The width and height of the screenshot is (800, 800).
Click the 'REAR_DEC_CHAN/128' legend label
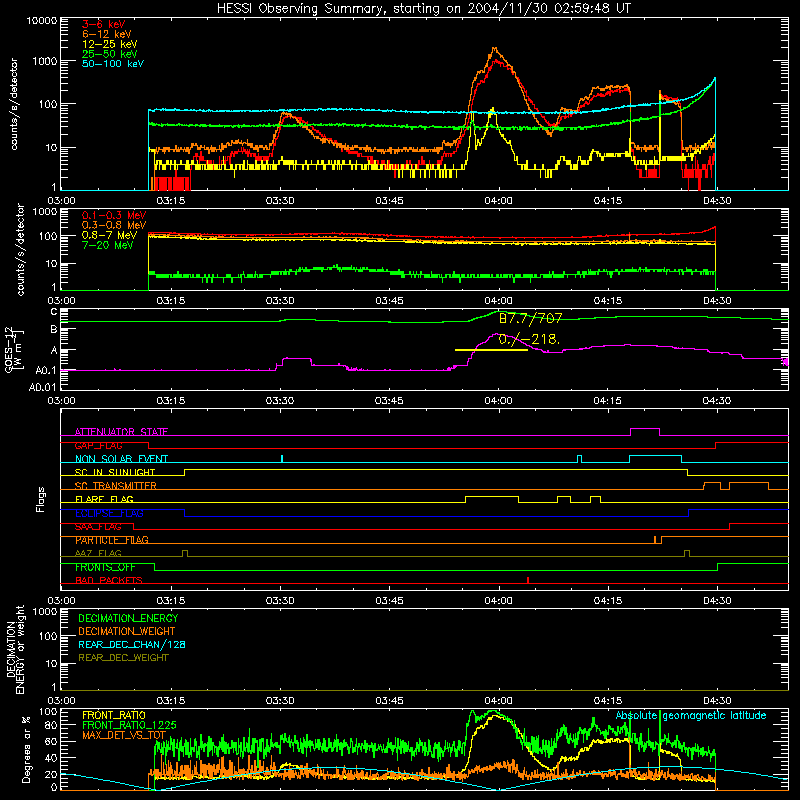pyautogui.click(x=132, y=644)
